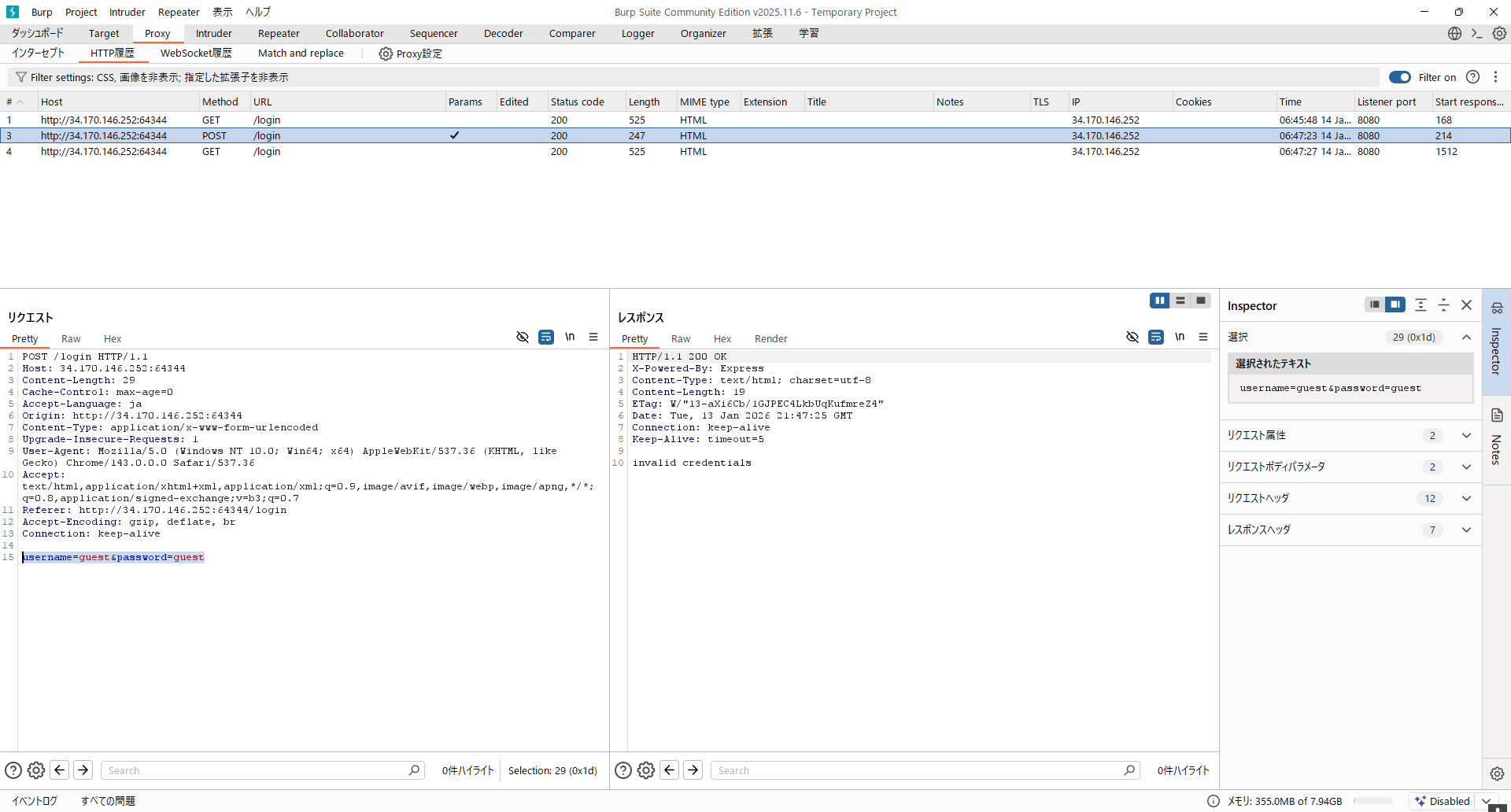Select stacked vertical request/response layout

click(1180, 301)
